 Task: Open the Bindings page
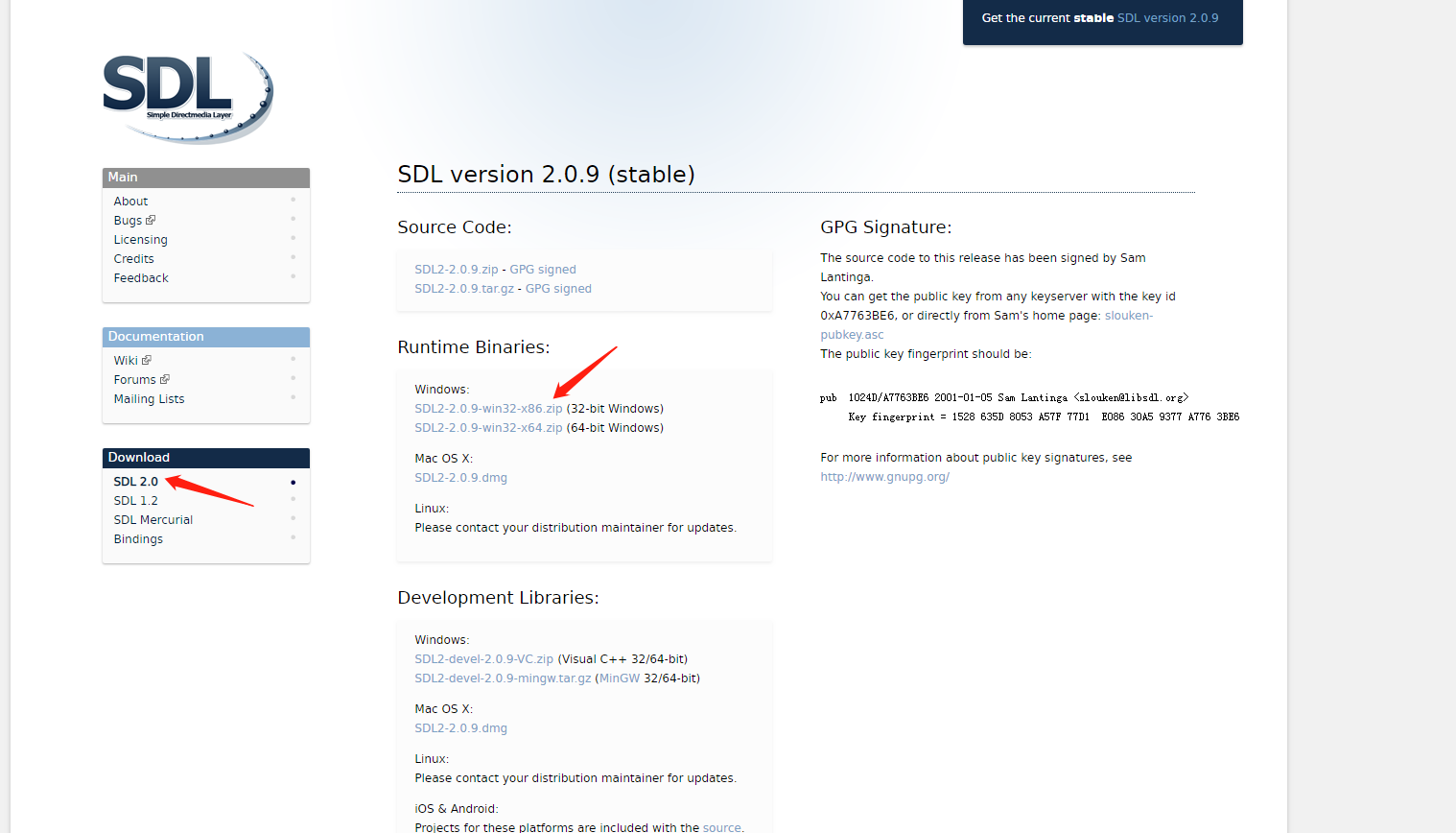coord(138,539)
